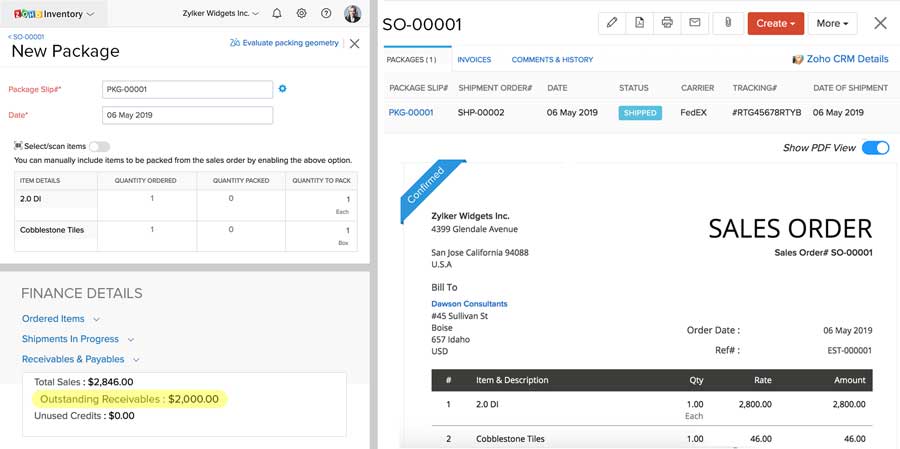Switch to the Packages (1) tab
The width and height of the screenshot is (900, 449).
[417, 60]
